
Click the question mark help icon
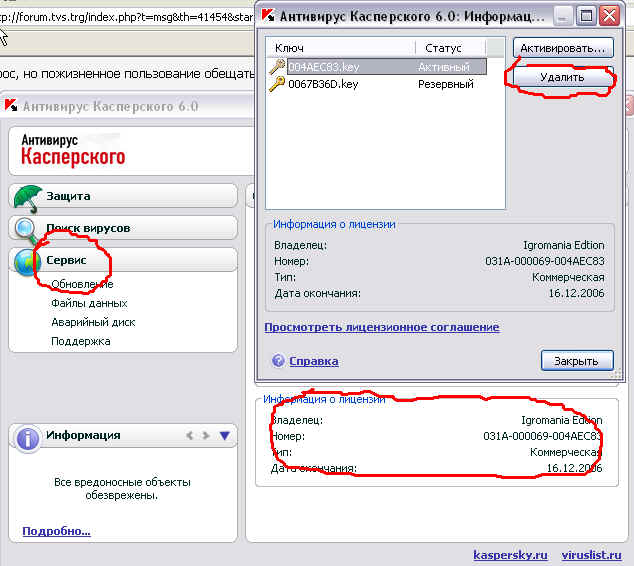(279, 361)
